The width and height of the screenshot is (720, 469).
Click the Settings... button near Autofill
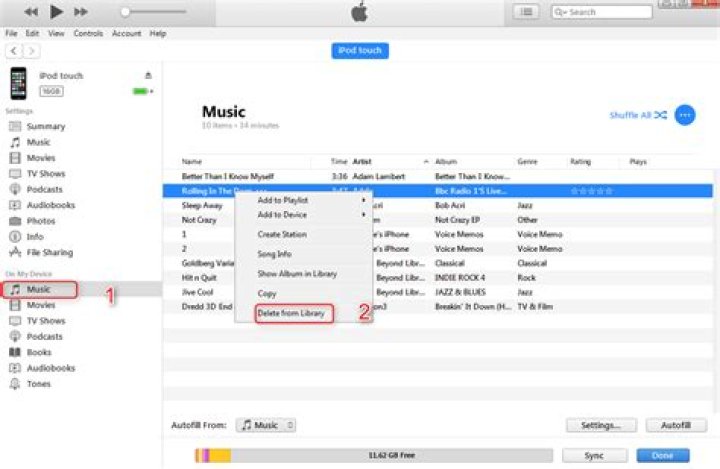[x=601, y=425]
